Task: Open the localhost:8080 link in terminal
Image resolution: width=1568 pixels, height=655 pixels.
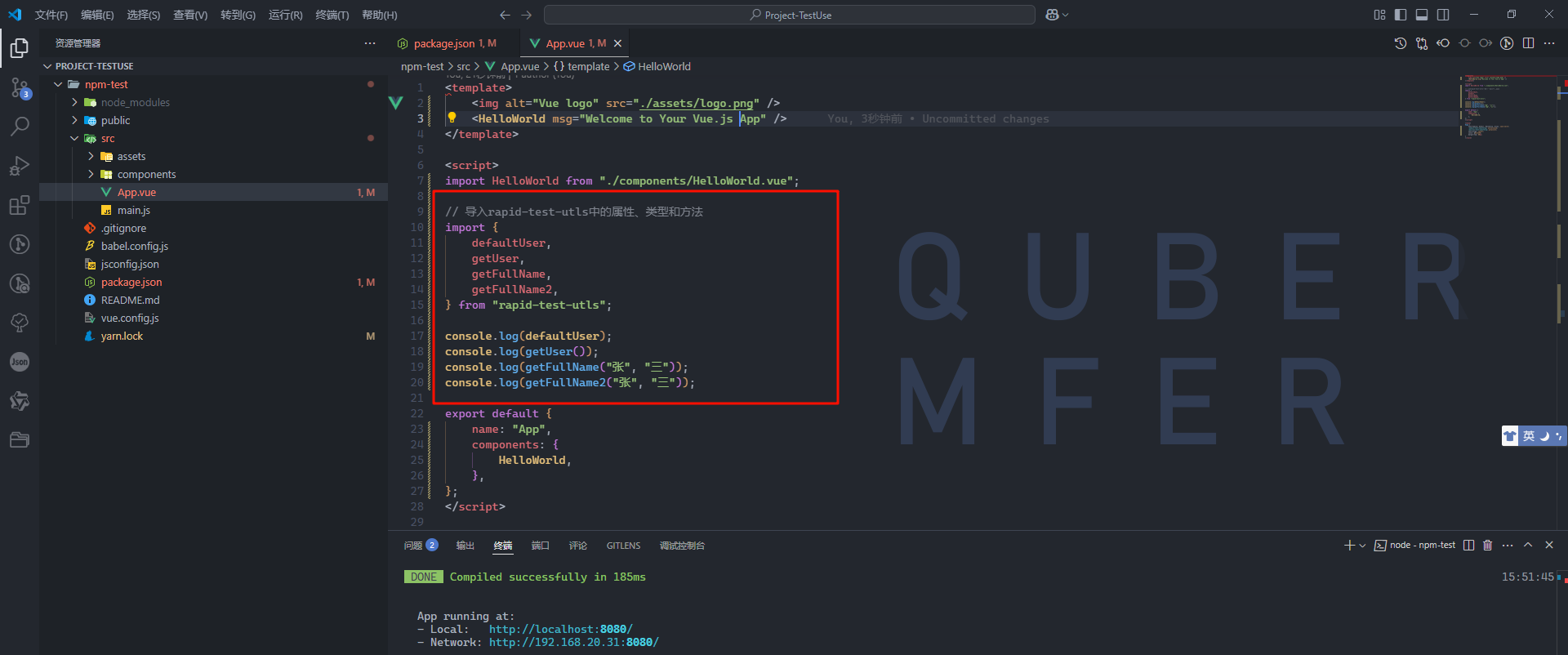Action: point(560,630)
